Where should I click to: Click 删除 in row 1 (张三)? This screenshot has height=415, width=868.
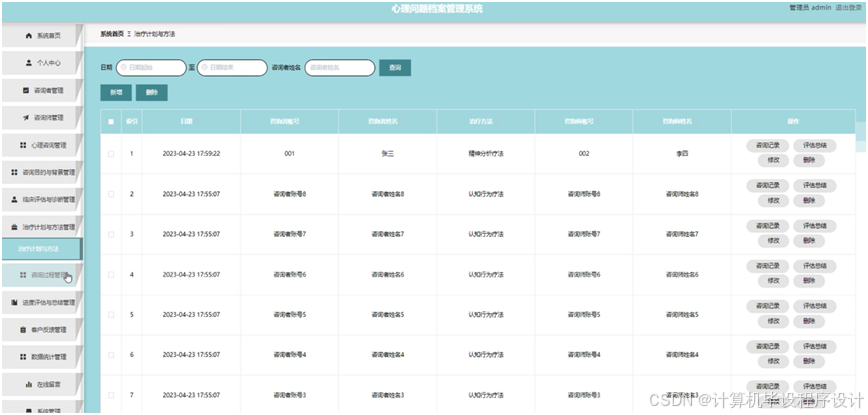click(809, 161)
